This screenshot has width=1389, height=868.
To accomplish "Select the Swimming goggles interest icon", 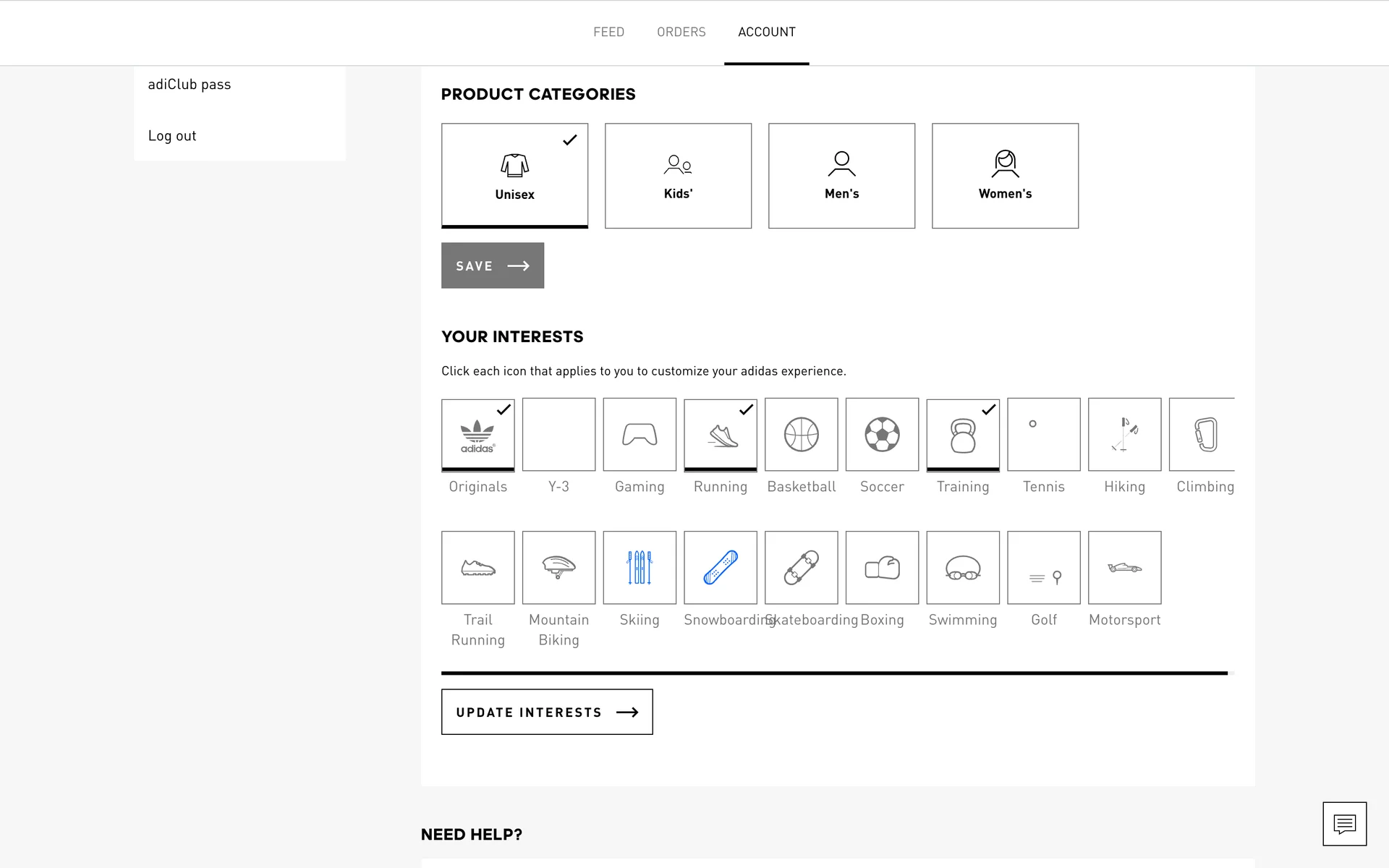I will (963, 568).
